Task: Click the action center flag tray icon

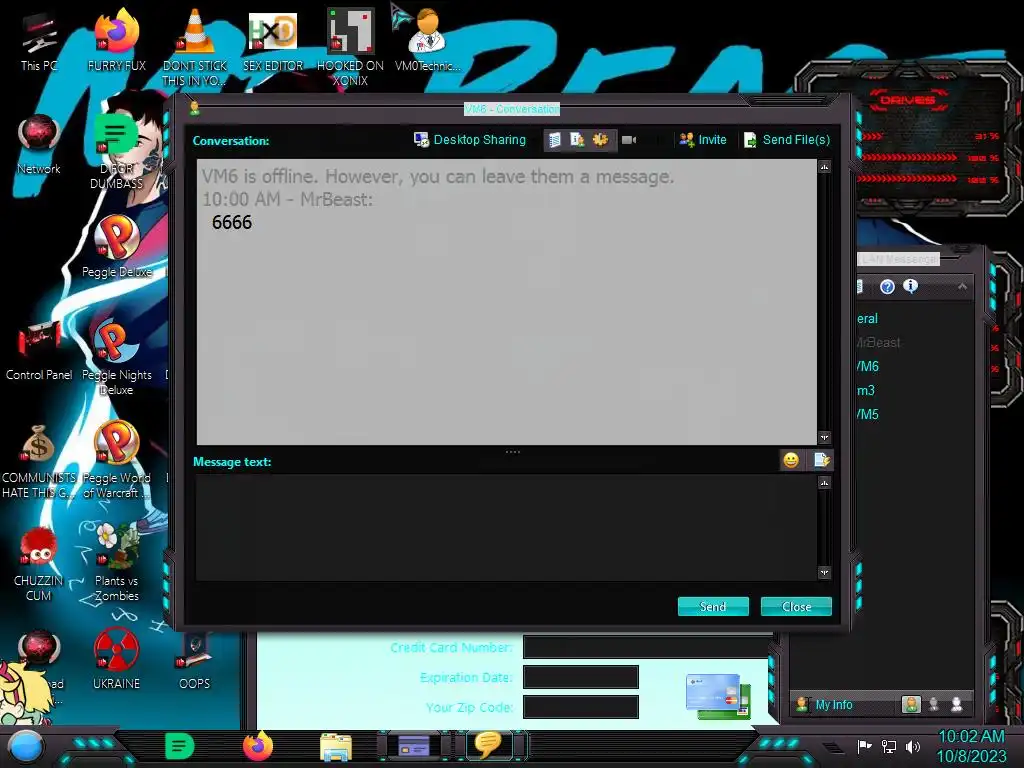Action: point(864,746)
